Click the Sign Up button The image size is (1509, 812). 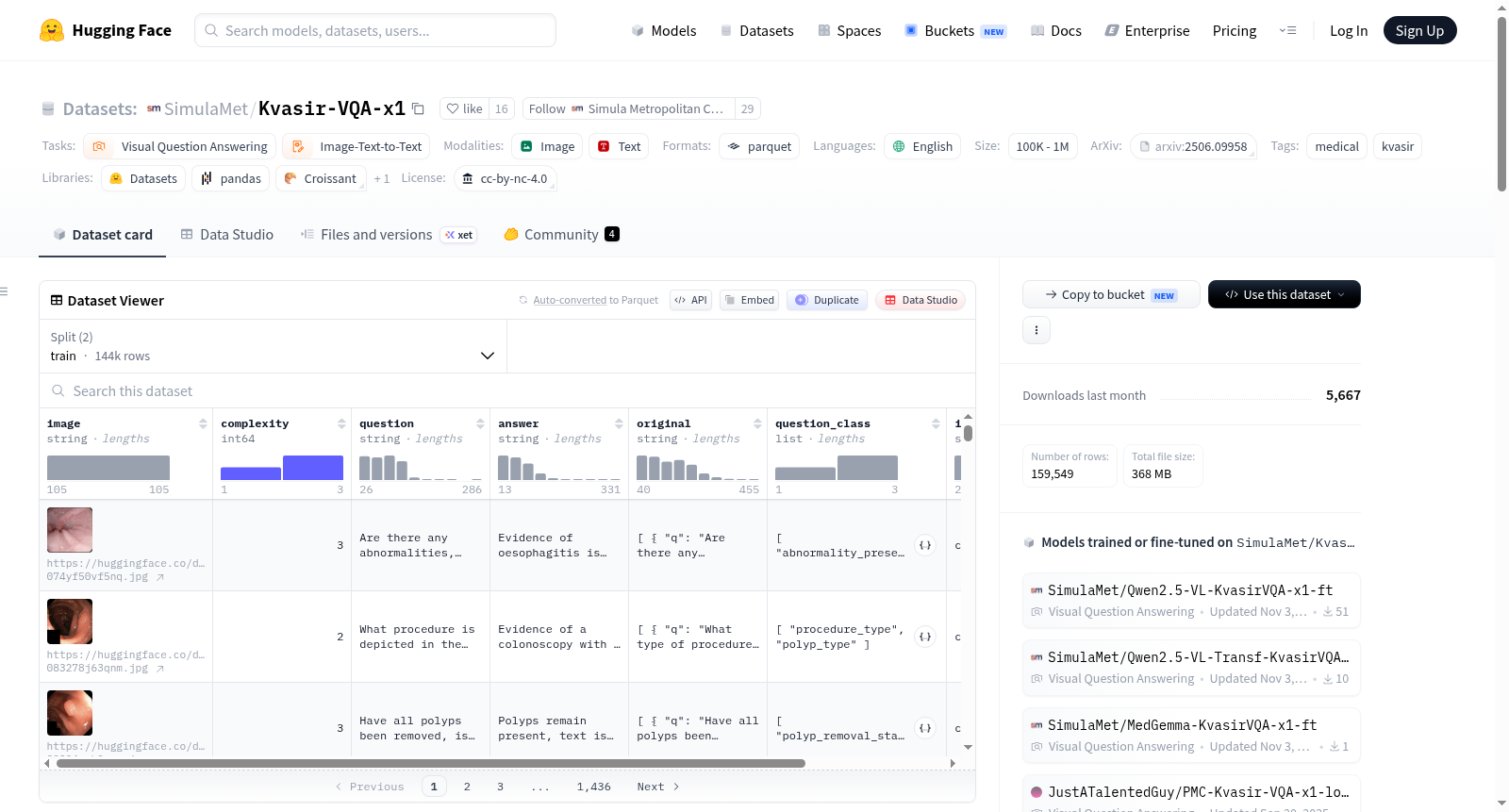pyautogui.click(x=1419, y=30)
